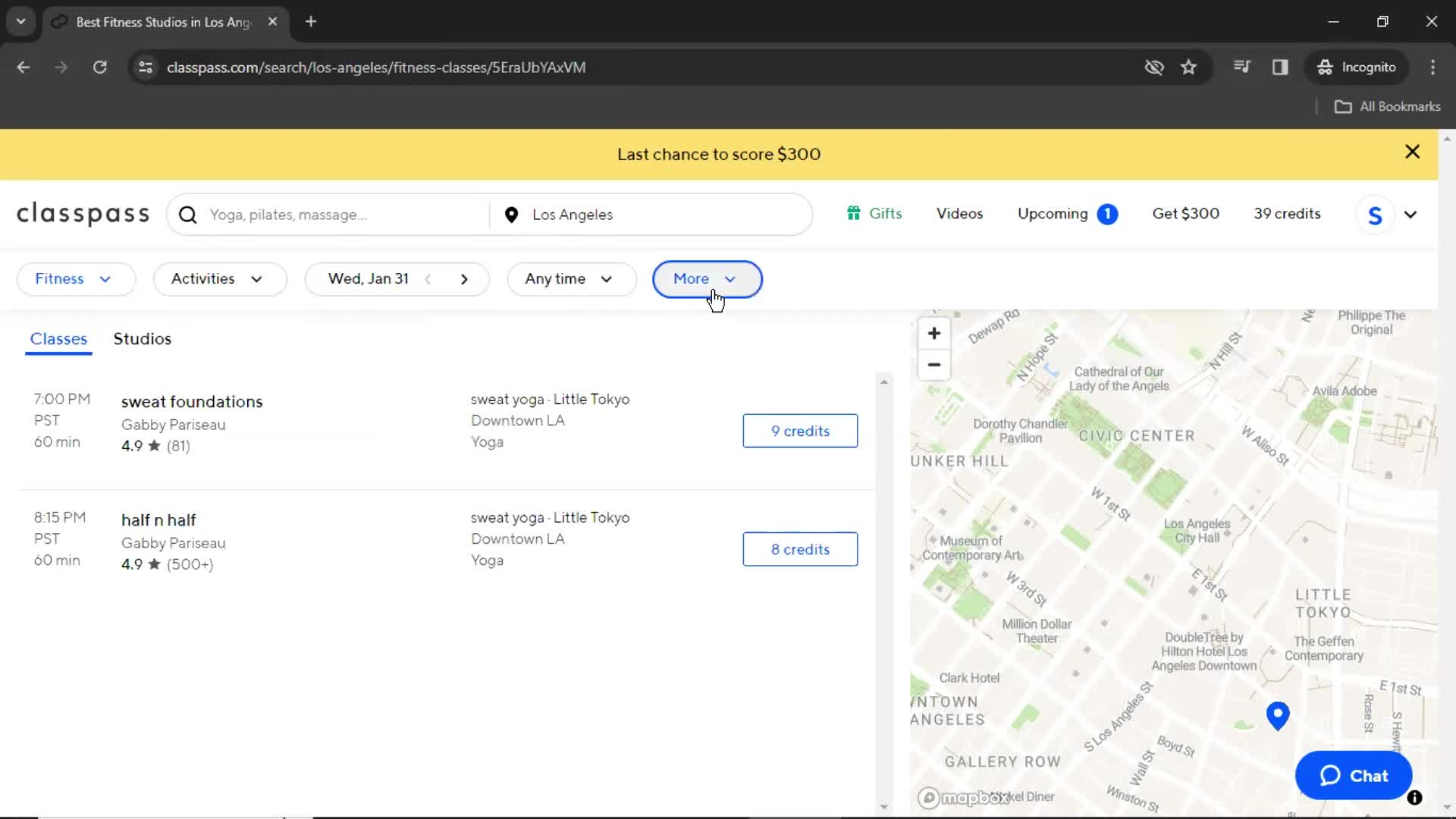Book sweat foundations for 9 credits
The image size is (1456, 819).
pos(800,431)
